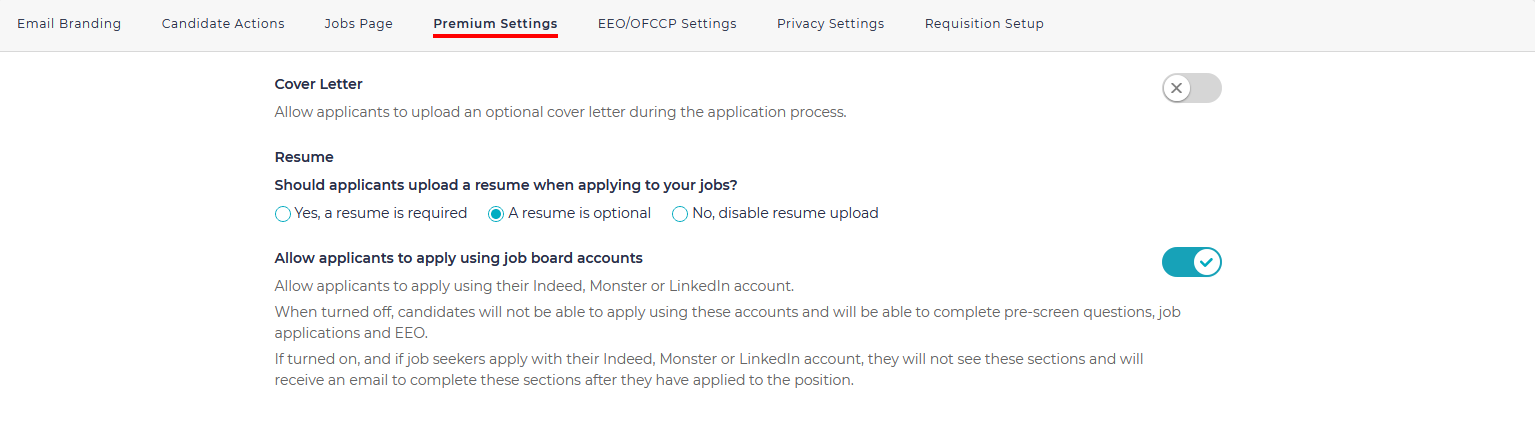This screenshot has width=1535, height=444.
Task: Switch to the Candidate Actions tab
Action: (x=223, y=24)
